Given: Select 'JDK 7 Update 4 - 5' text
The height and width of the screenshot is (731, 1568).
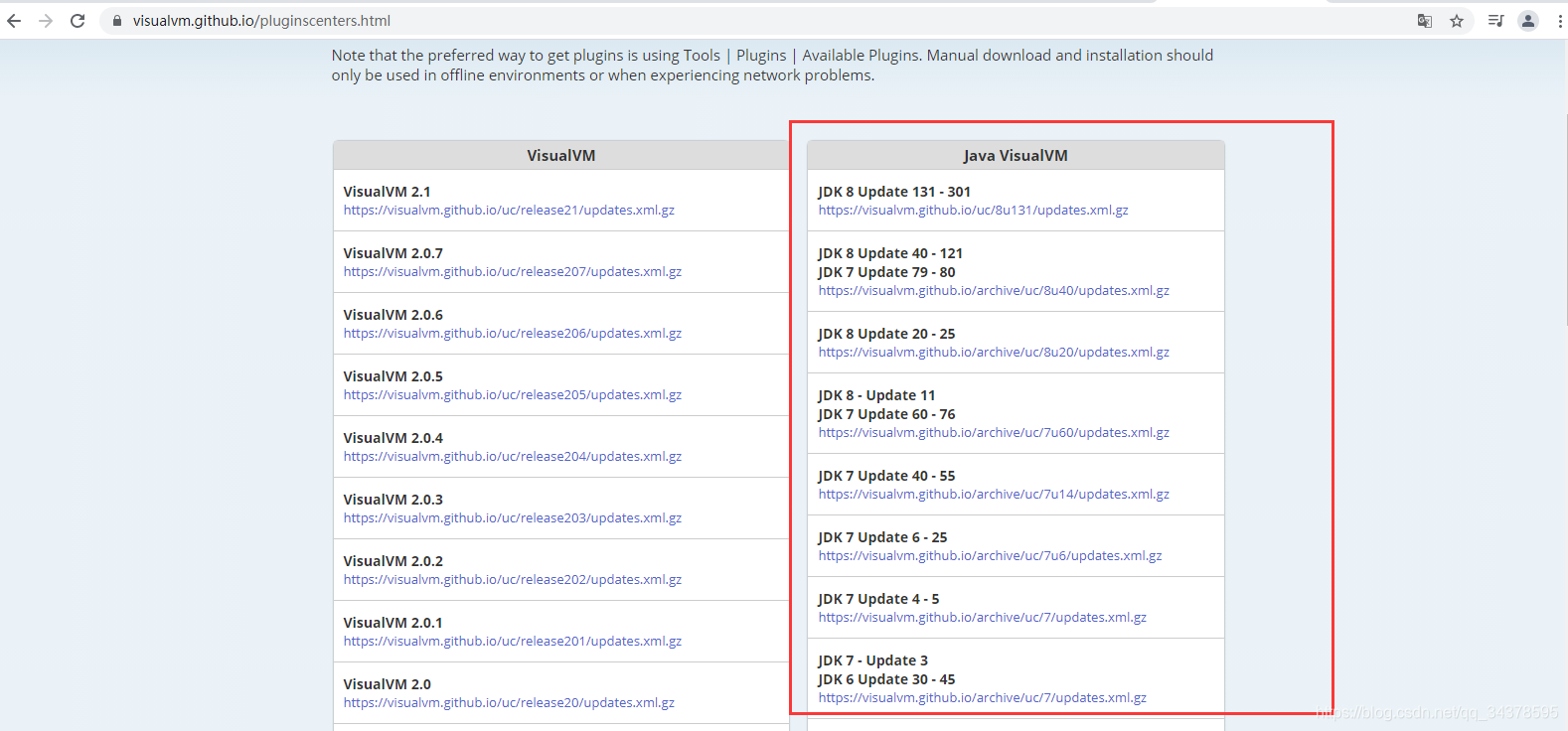Looking at the screenshot, I should tap(878, 599).
